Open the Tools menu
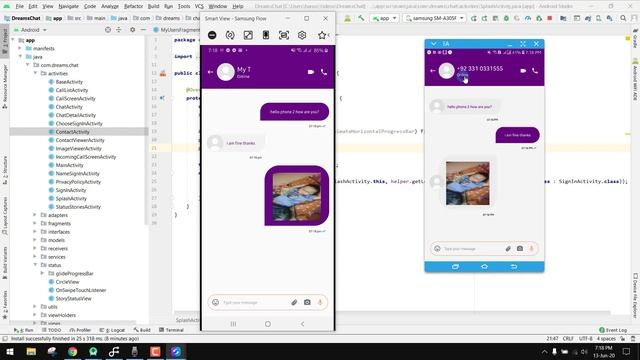Screen dimensions: 640x360 pyautogui.click(x=184, y=7)
